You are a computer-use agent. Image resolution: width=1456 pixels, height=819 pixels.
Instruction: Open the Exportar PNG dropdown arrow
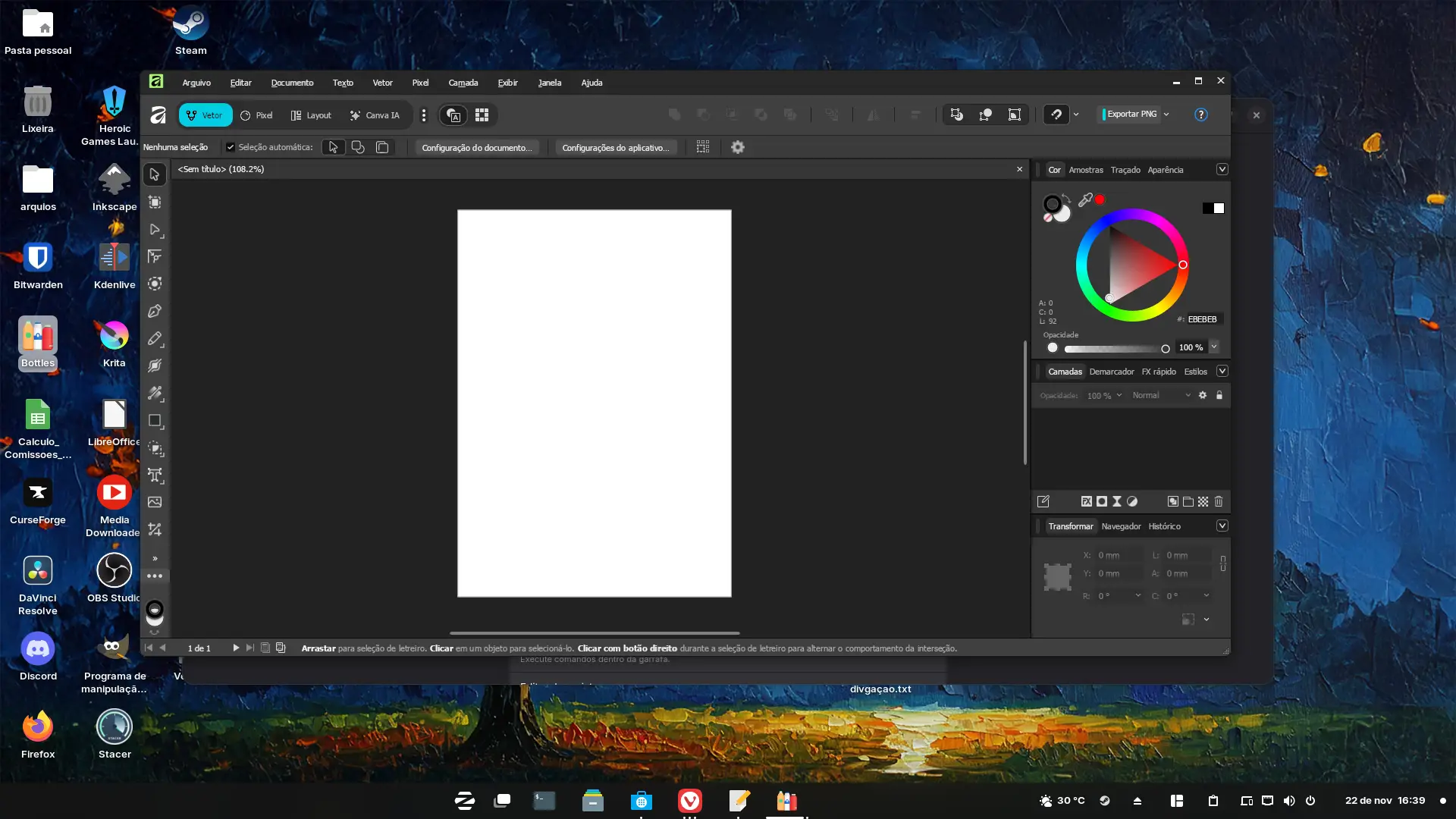(1166, 115)
